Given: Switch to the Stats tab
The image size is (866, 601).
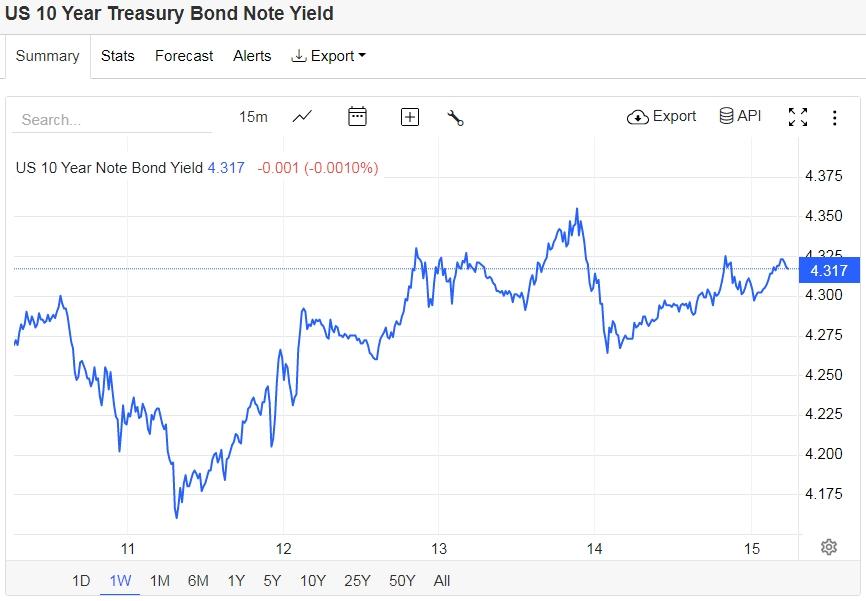Looking at the screenshot, I should pyautogui.click(x=118, y=56).
